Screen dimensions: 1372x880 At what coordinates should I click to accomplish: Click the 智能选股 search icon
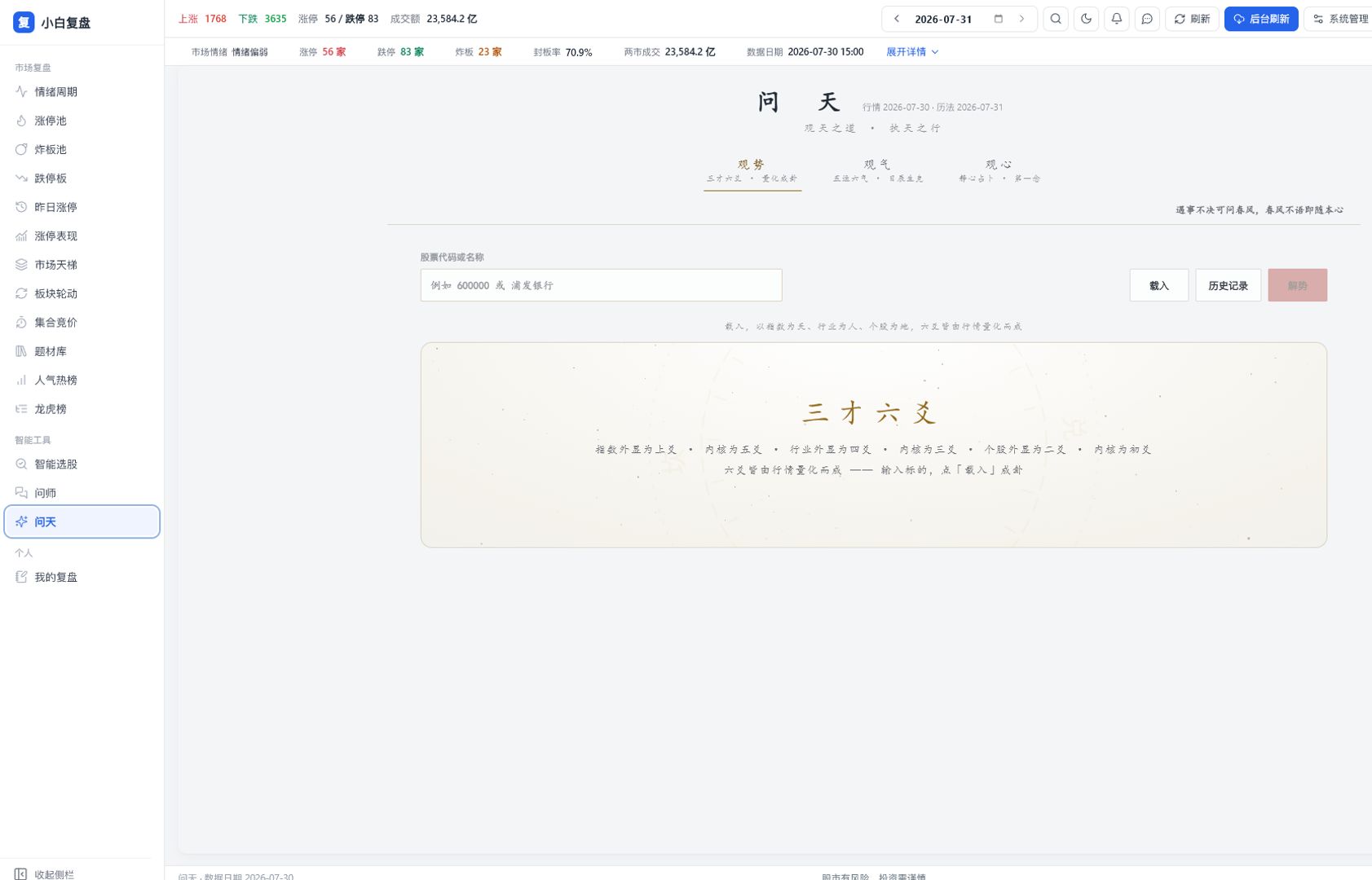(21, 464)
